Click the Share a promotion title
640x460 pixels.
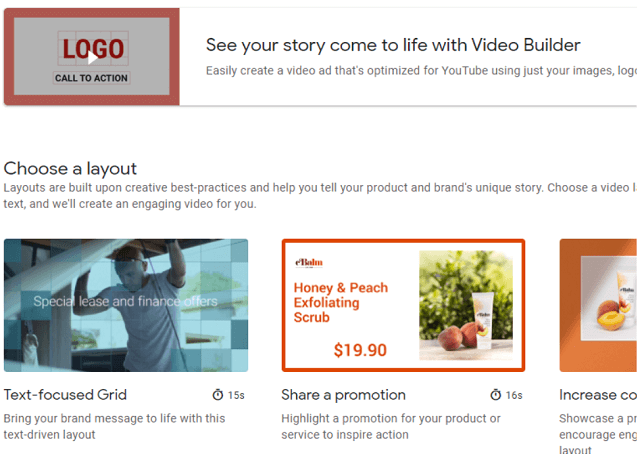[343, 395]
